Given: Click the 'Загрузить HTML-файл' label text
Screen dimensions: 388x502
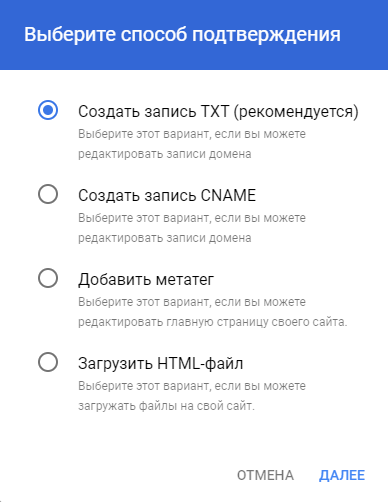Looking at the screenshot, I should 161,363.
